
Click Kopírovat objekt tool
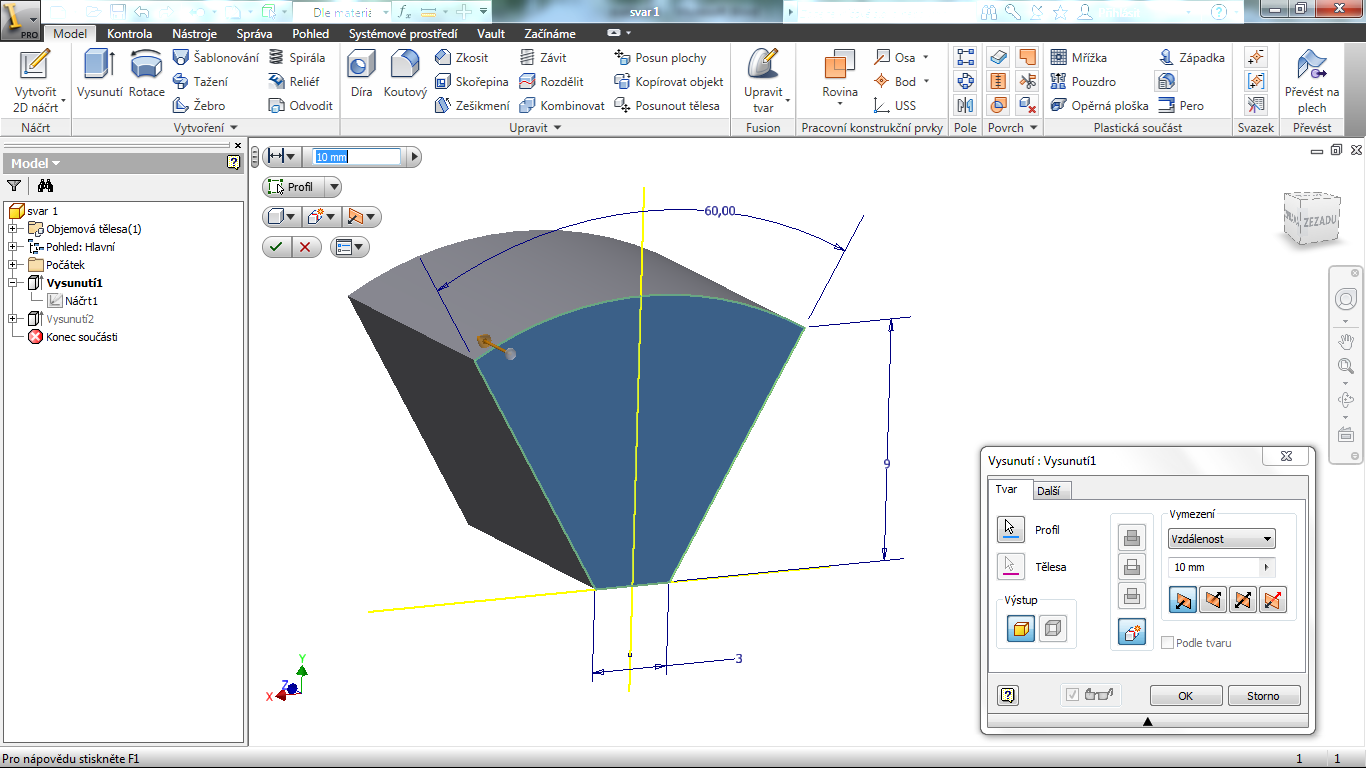click(669, 82)
